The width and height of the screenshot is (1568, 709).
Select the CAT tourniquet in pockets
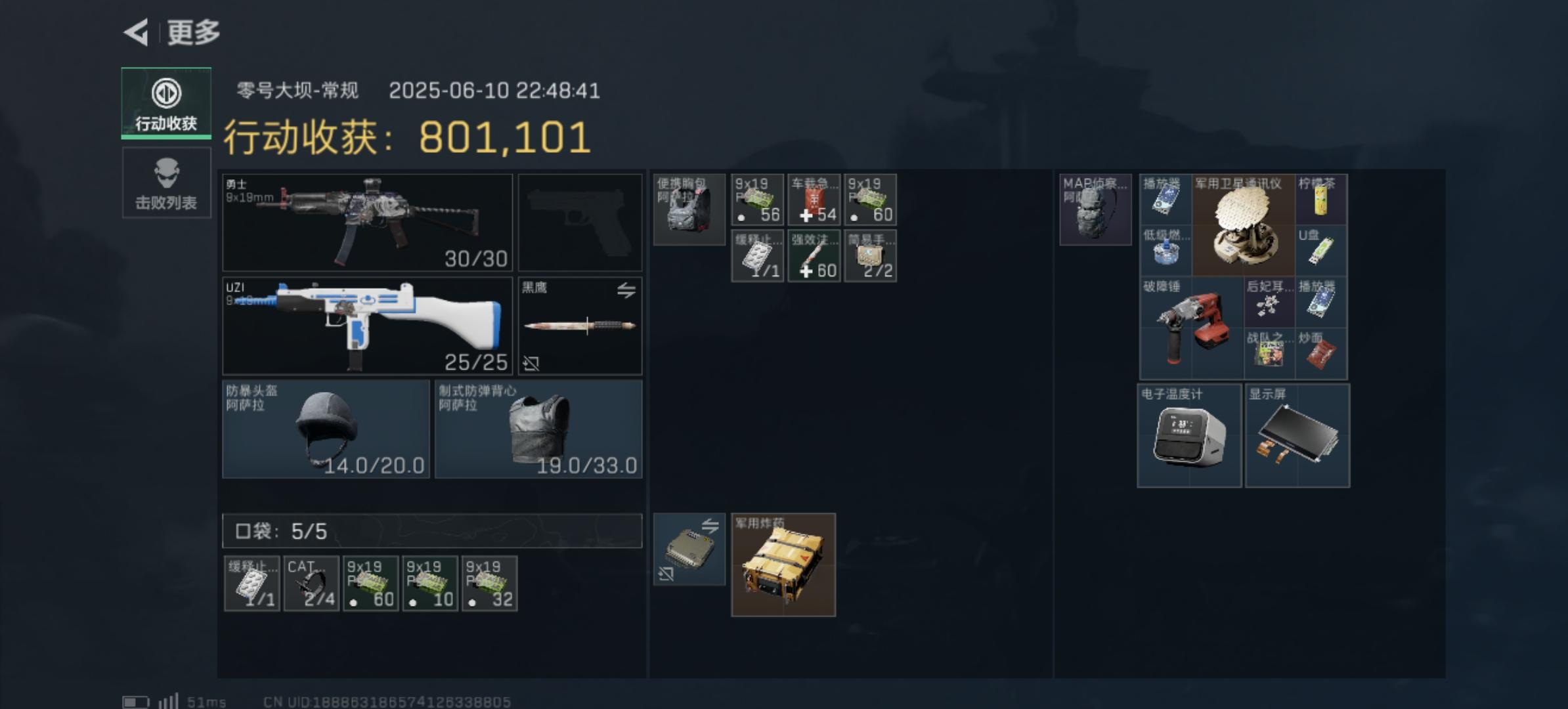coord(311,584)
